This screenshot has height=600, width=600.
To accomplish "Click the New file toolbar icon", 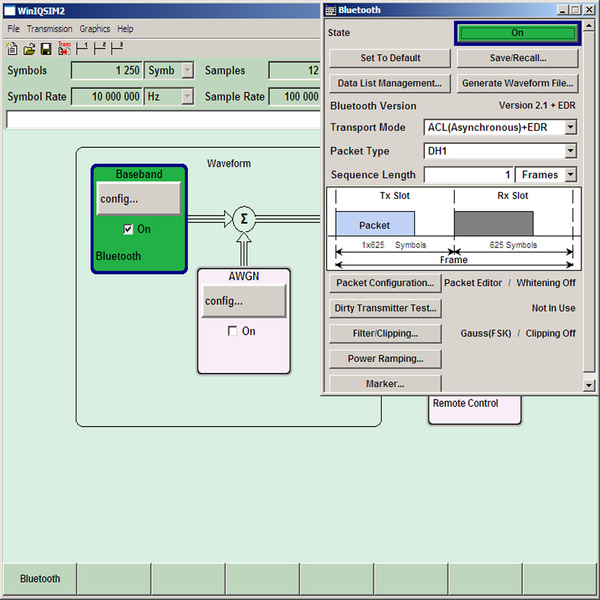I will coord(12,49).
